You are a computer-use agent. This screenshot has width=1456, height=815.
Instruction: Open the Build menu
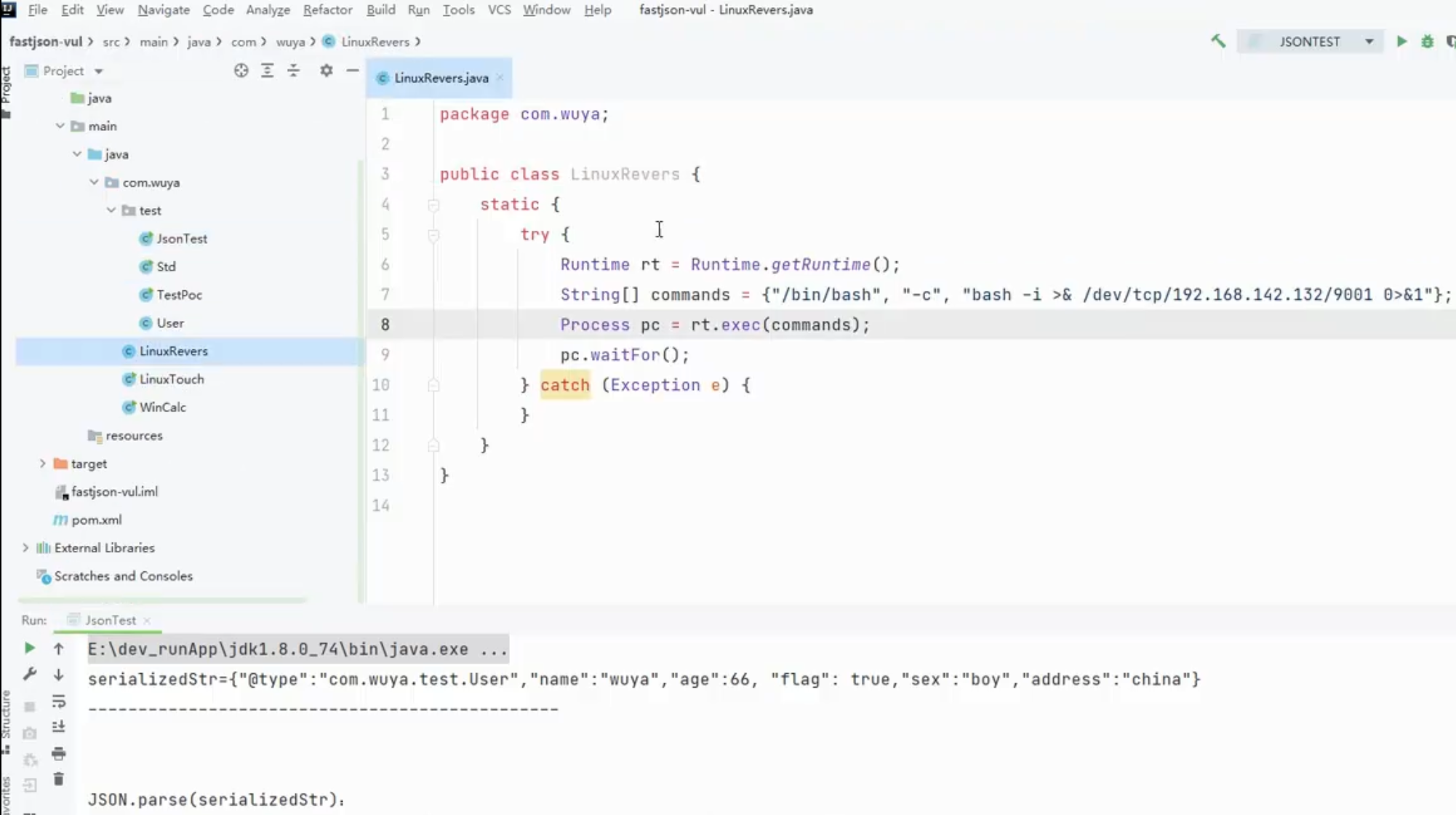pos(380,9)
